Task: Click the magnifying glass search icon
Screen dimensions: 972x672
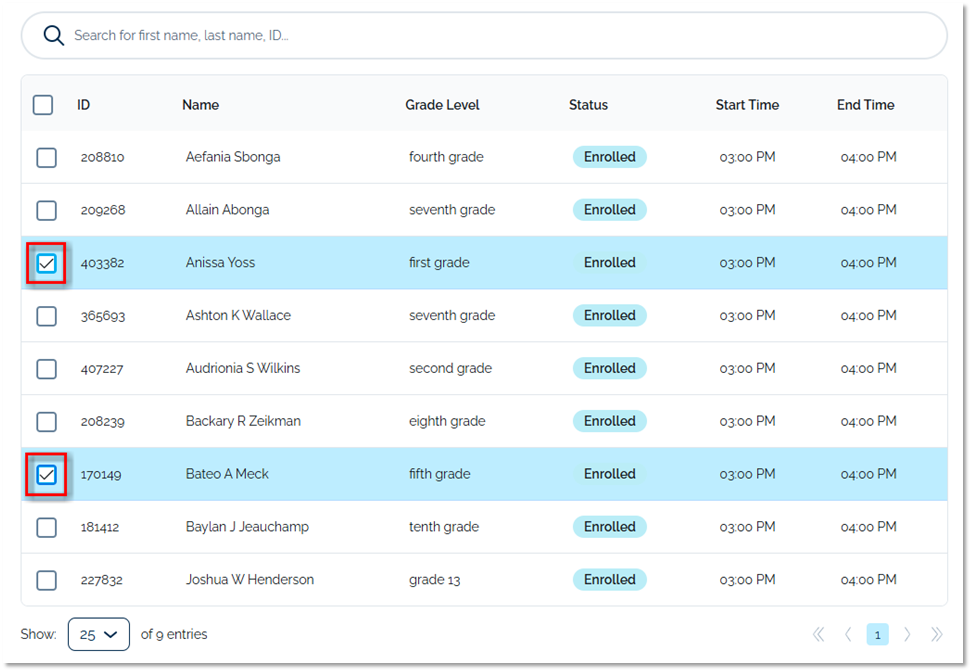Action: click(x=54, y=36)
